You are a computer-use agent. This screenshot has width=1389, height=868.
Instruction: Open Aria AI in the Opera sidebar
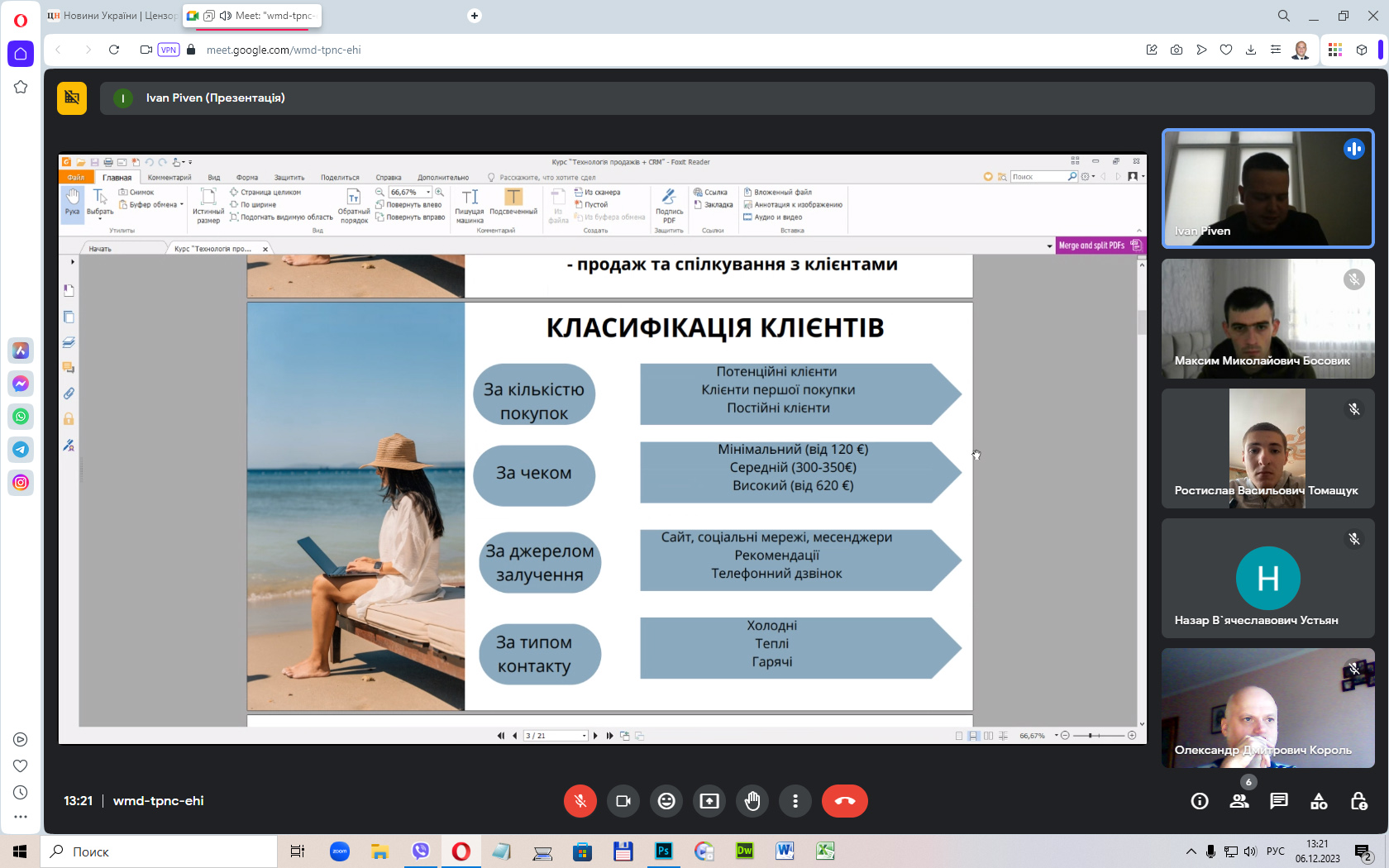pos(21,351)
